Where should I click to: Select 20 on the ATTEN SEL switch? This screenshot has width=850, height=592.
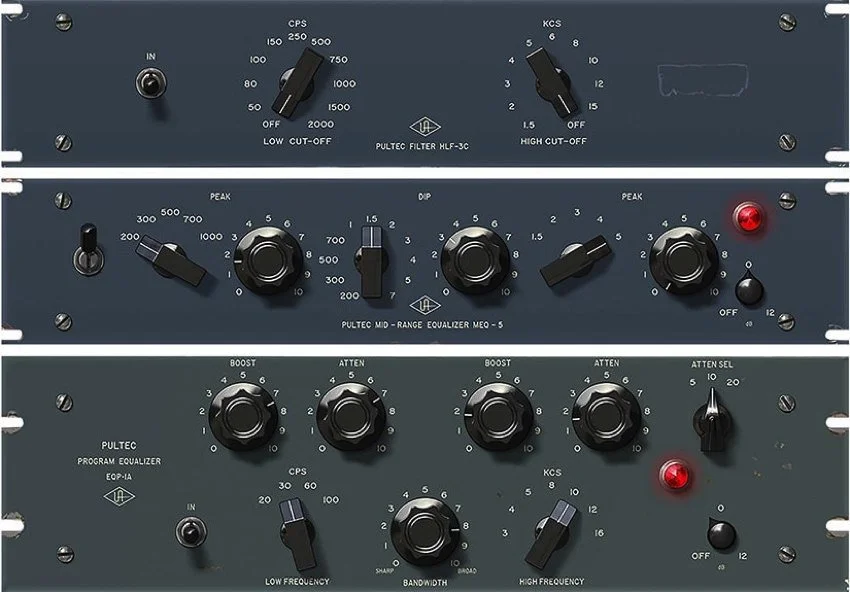pos(732,382)
